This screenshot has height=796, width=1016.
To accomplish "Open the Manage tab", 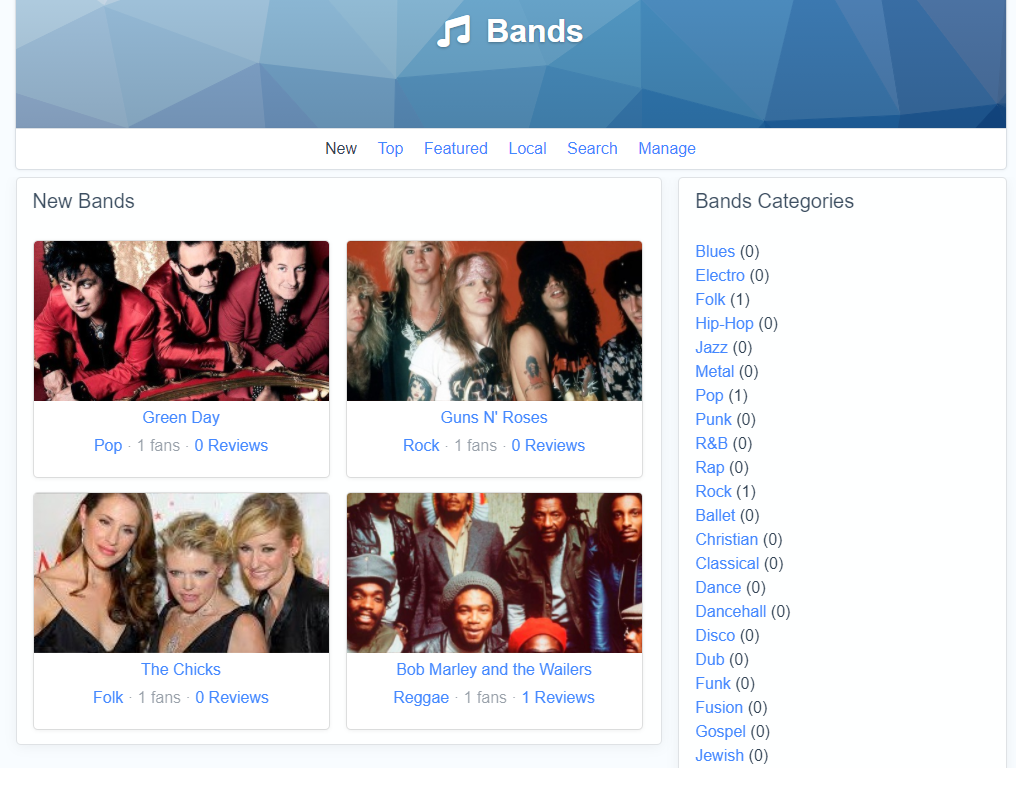I will pyautogui.click(x=667, y=148).
